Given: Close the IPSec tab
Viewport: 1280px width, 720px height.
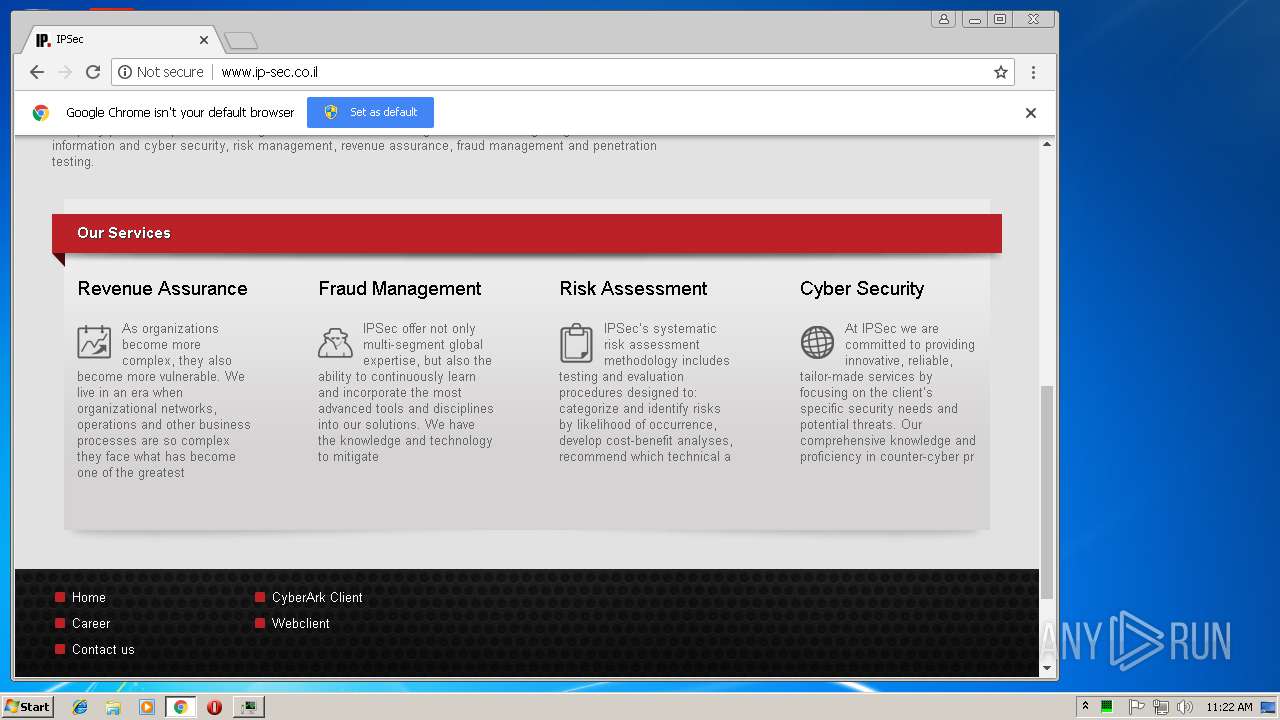Looking at the screenshot, I should (x=204, y=40).
